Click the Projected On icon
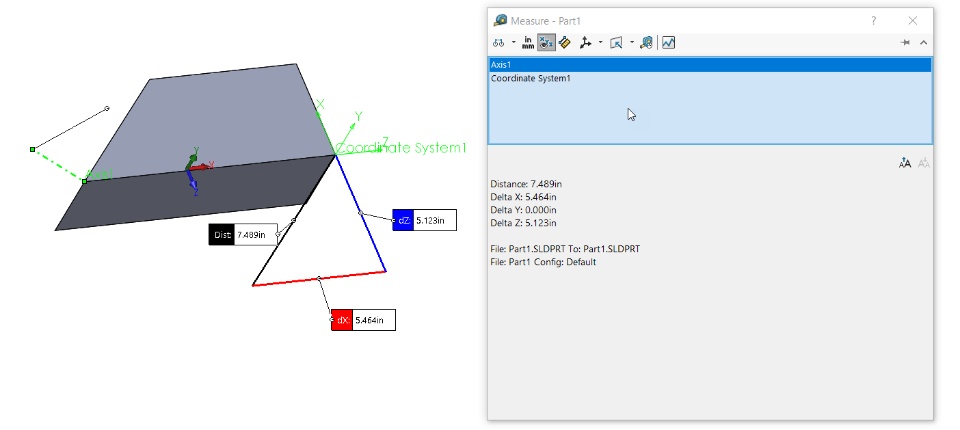Image resolution: width=960 pixels, height=430 pixels. 617,43
